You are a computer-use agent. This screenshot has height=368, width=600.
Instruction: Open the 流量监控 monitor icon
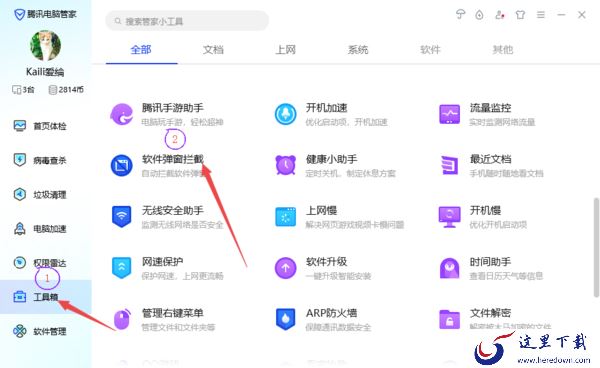click(x=449, y=114)
